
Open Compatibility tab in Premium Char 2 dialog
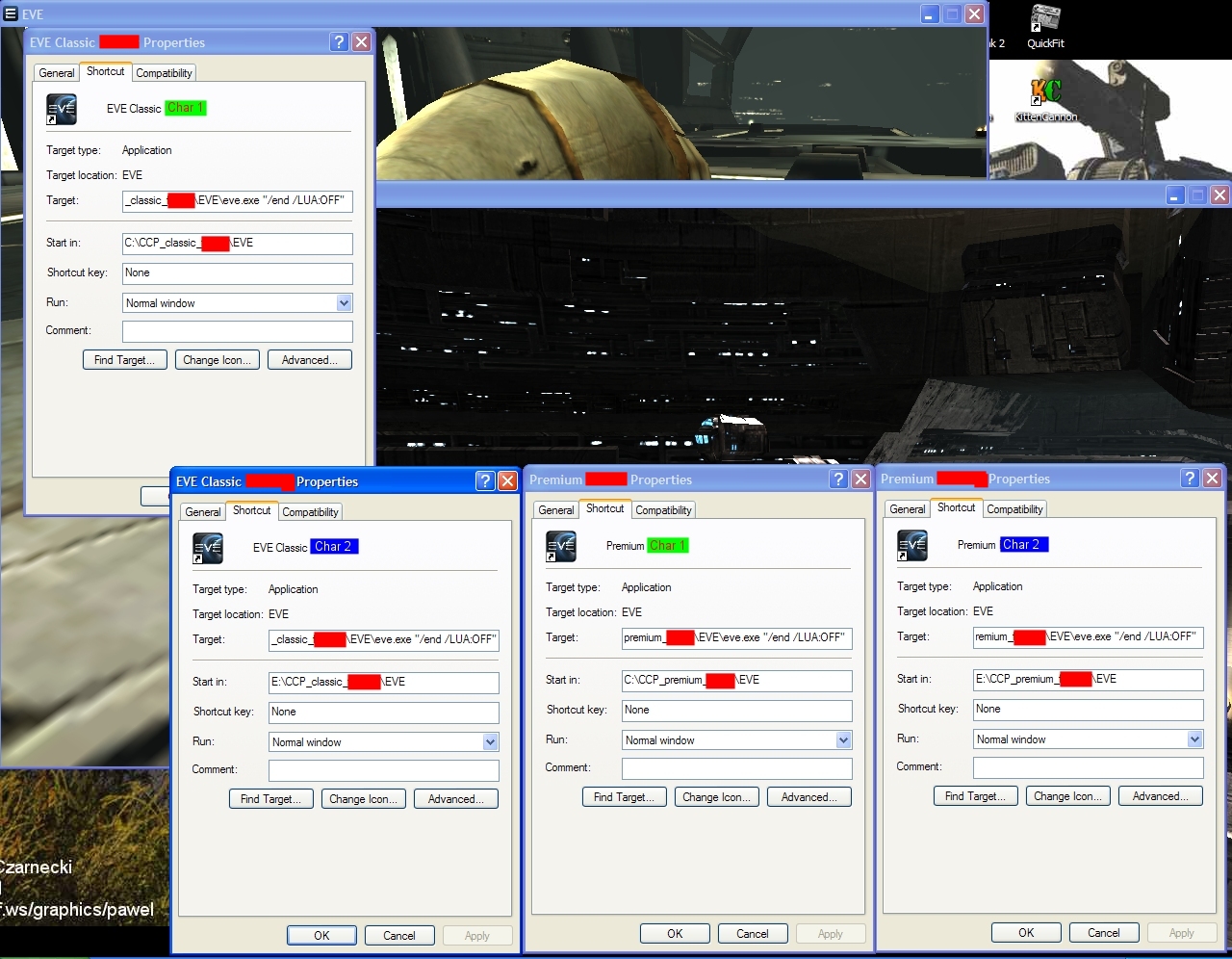pos(1014,509)
